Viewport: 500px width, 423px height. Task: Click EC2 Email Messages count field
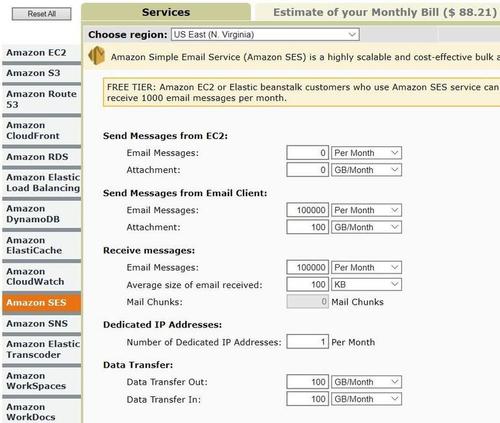pos(307,153)
